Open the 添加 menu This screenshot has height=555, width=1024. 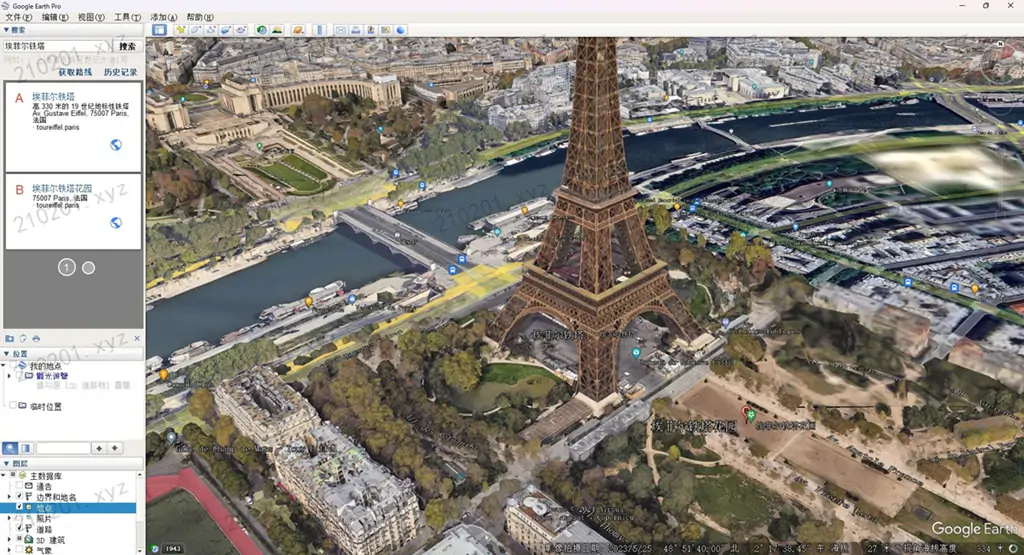(x=163, y=18)
